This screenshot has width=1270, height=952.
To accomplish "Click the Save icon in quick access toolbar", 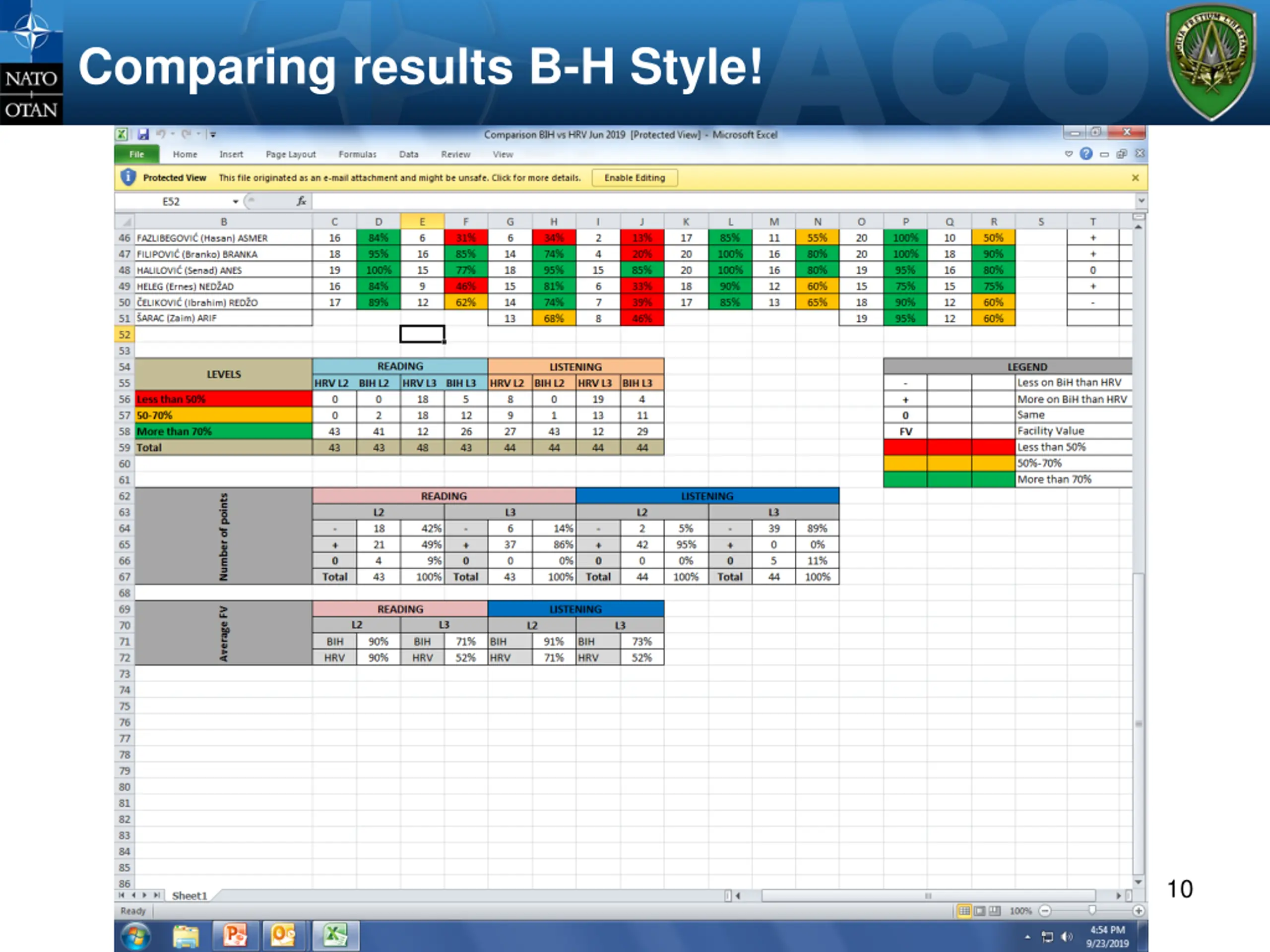I will [x=143, y=134].
